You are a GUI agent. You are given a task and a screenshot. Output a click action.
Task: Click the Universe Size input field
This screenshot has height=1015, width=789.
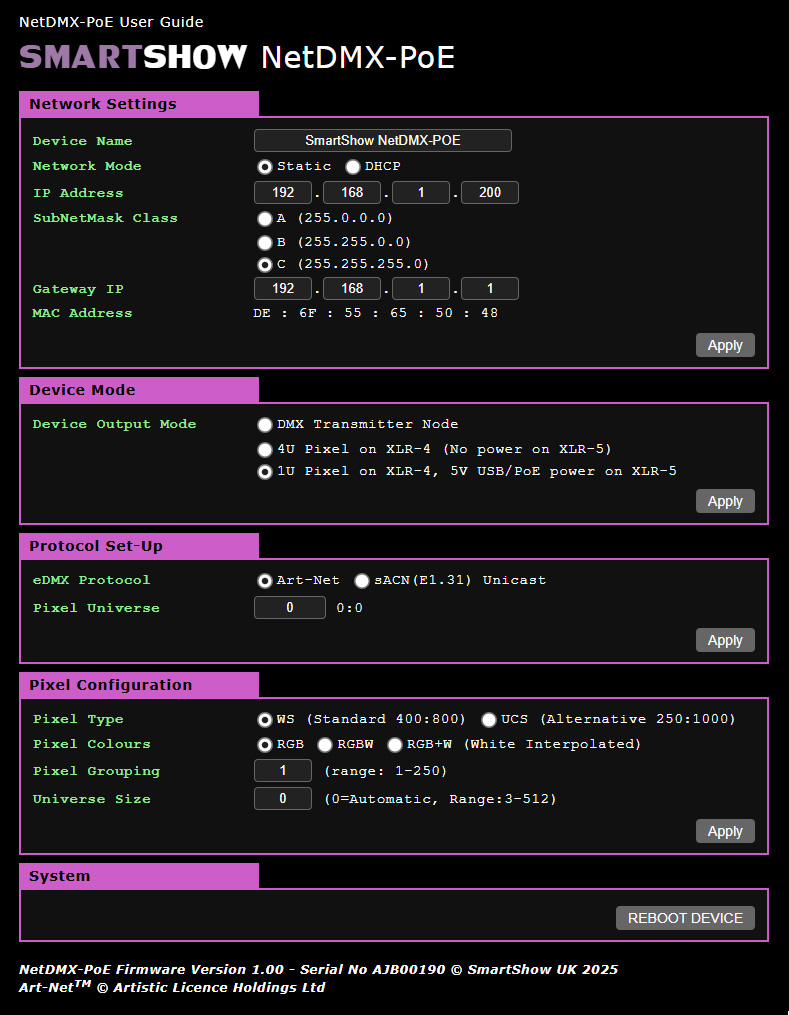point(282,799)
